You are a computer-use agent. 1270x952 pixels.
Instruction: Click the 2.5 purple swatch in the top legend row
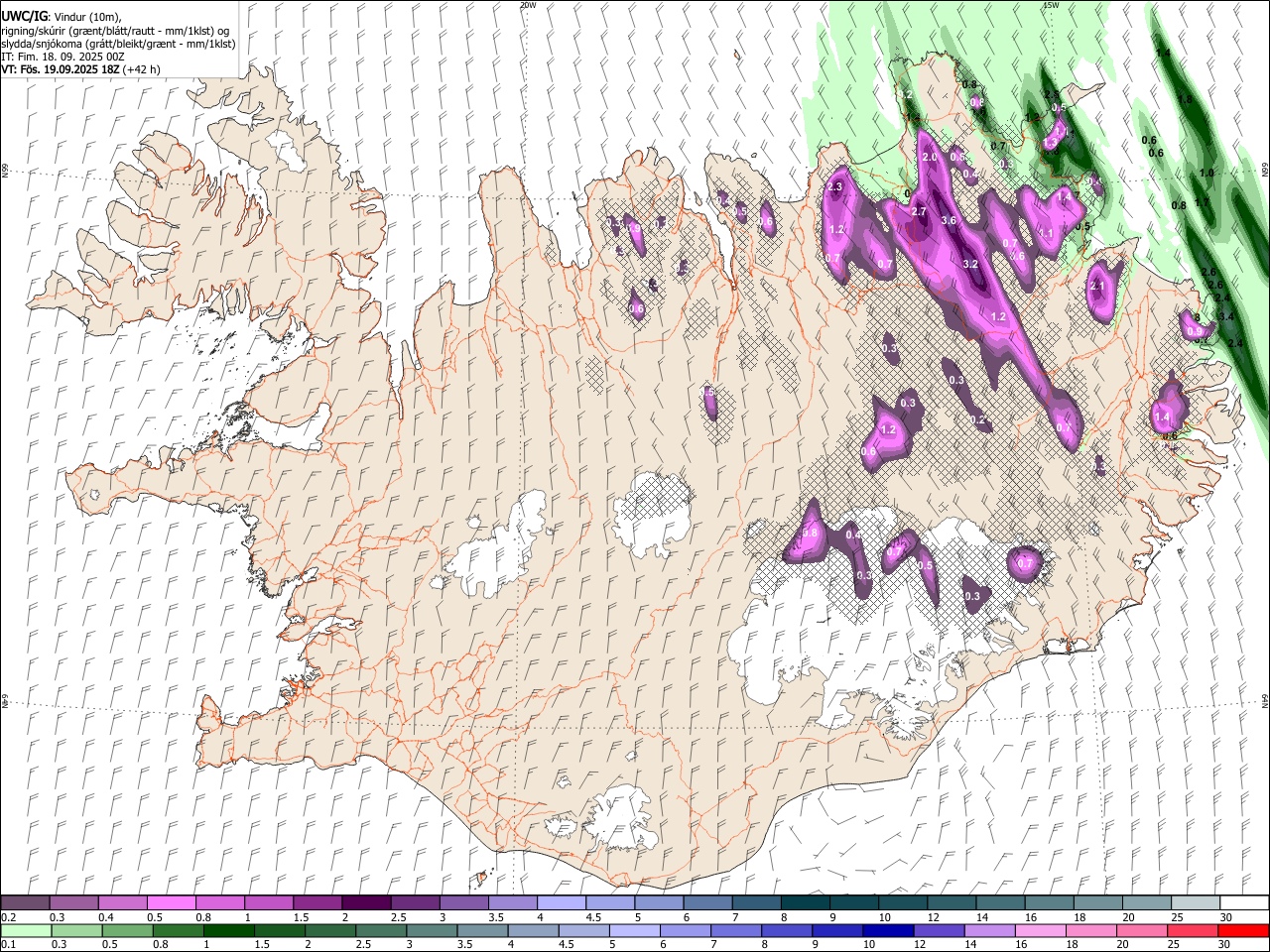[415, 902]
